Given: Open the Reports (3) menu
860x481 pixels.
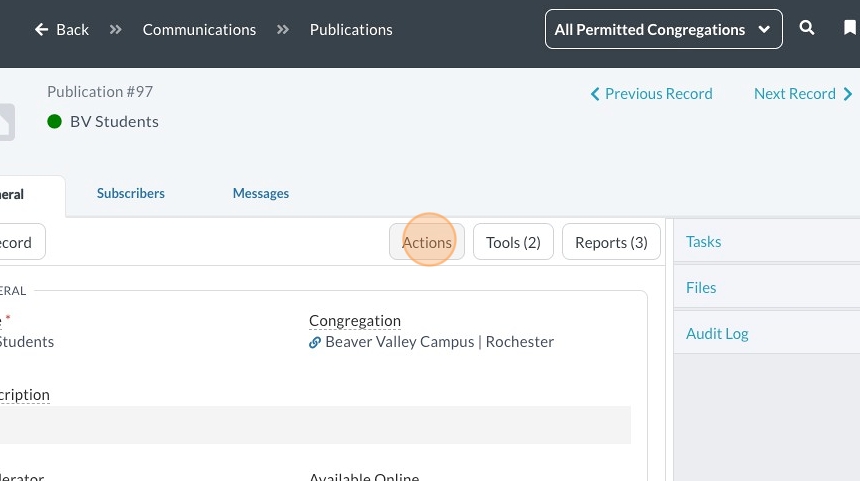Looking at the screenshot, I should click(611, 242).
